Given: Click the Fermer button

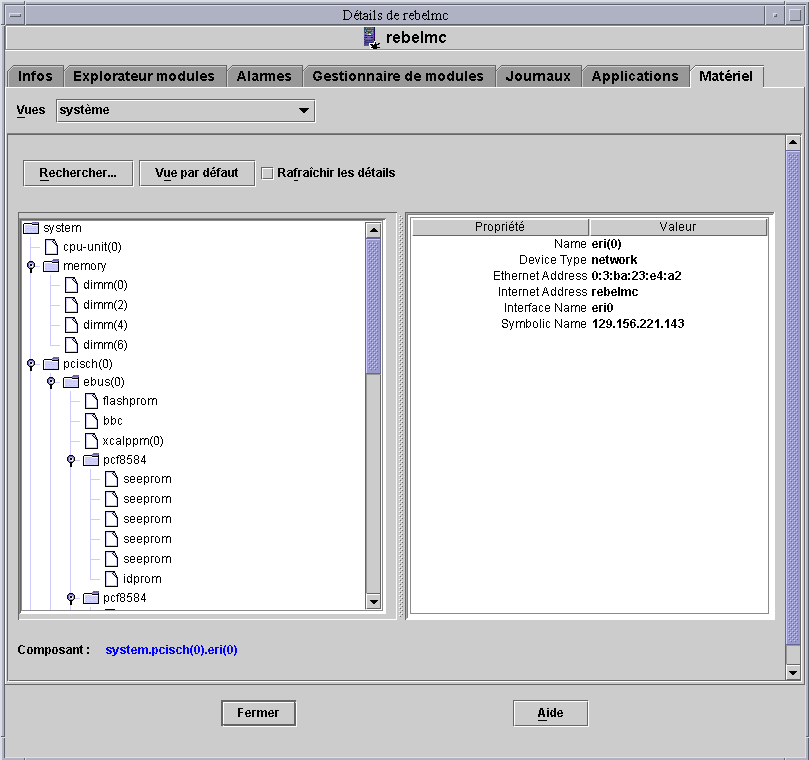Looking at the screenshot, I should (x=258, y=713).
